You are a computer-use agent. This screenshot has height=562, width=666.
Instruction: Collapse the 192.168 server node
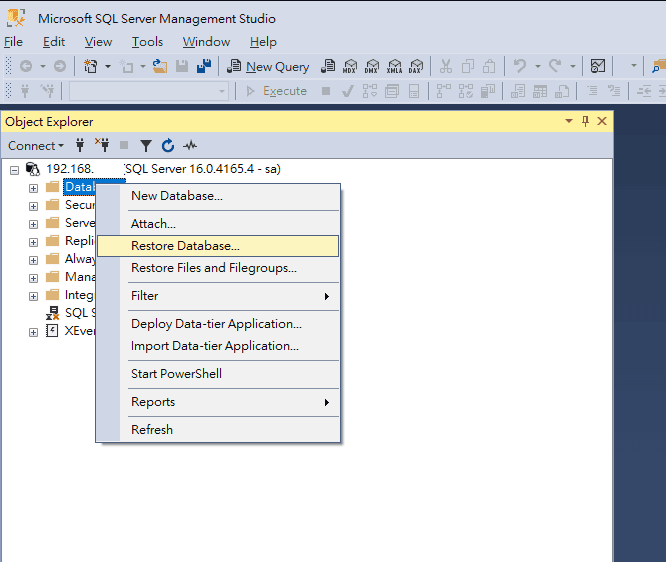coord(15,169)
